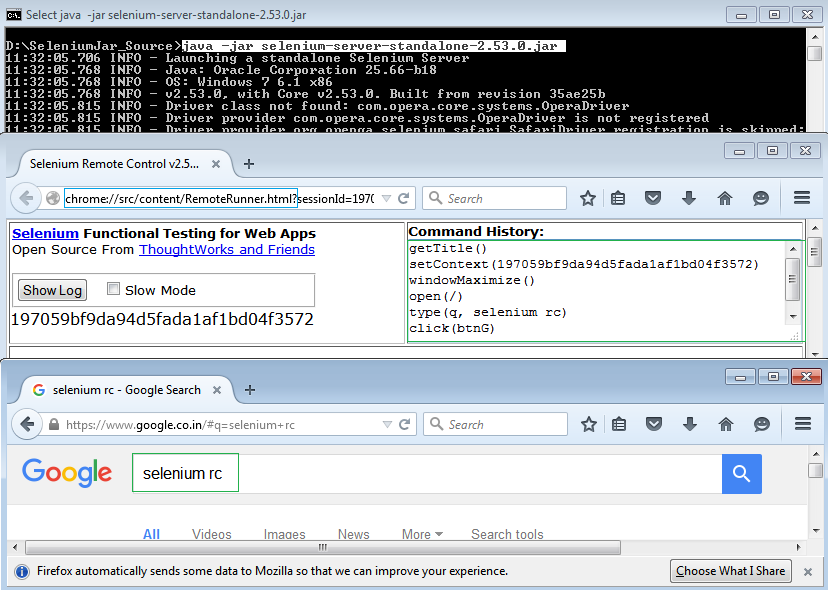The width and height of the screenshot is (828, 590).
Task: Go back in Google Search window
Action: point(27,424)
